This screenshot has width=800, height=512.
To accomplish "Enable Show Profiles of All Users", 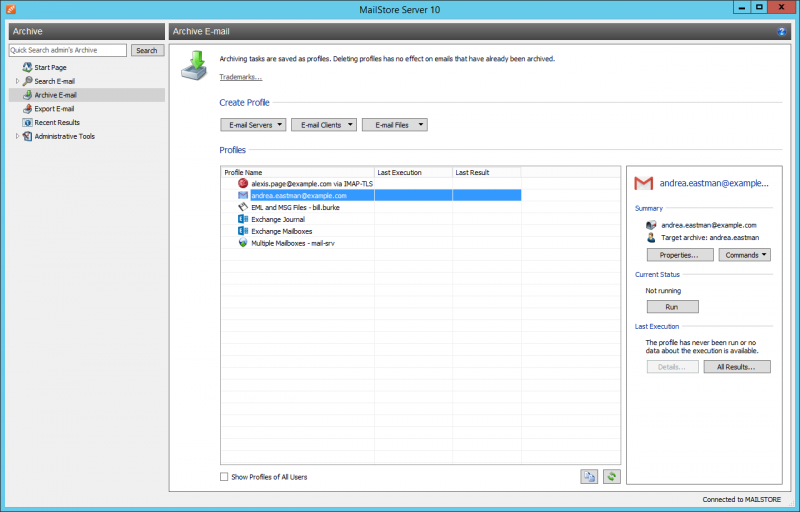I will (224, 477).
